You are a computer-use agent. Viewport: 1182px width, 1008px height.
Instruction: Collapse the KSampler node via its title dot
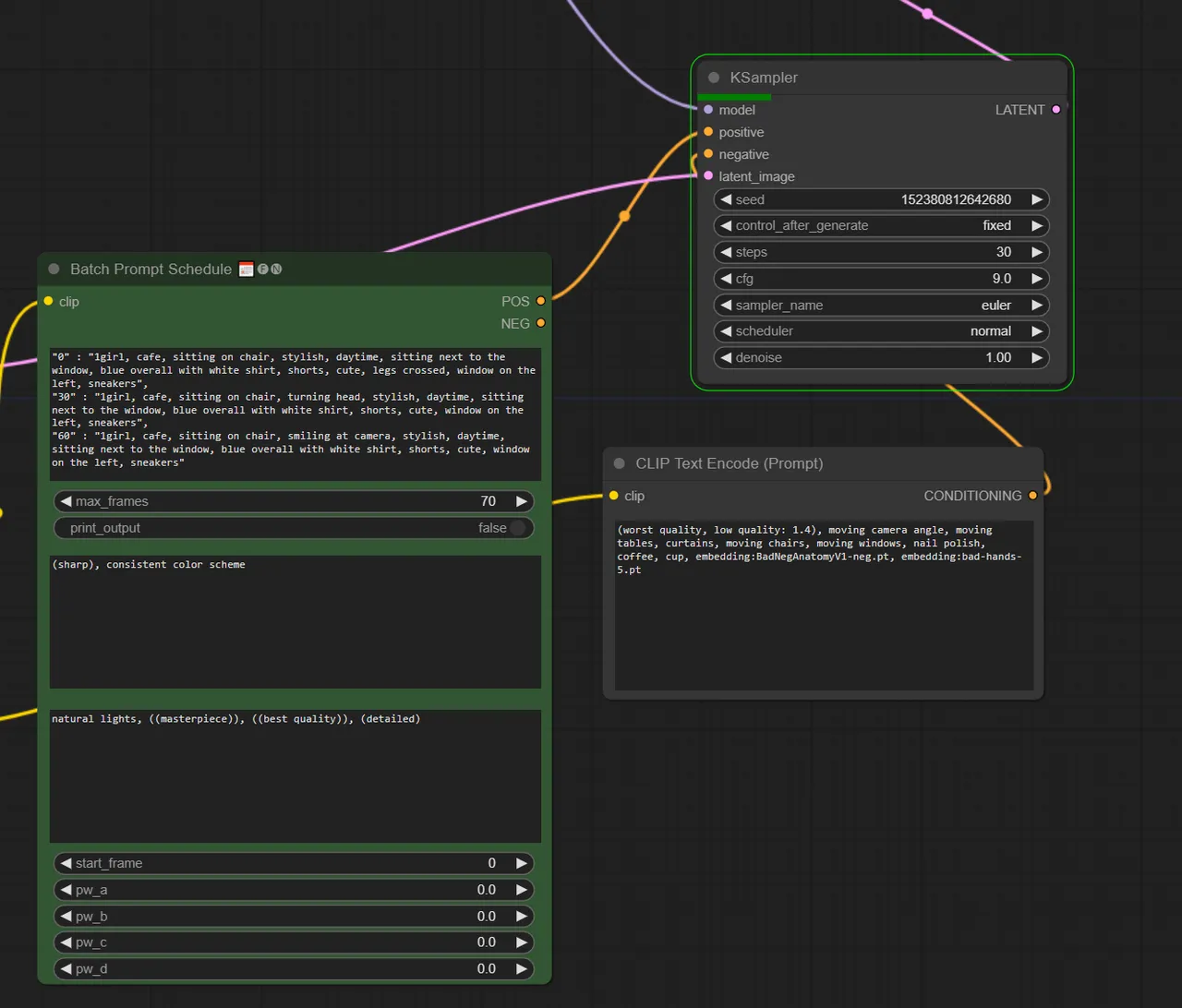[x=714, y=78]
